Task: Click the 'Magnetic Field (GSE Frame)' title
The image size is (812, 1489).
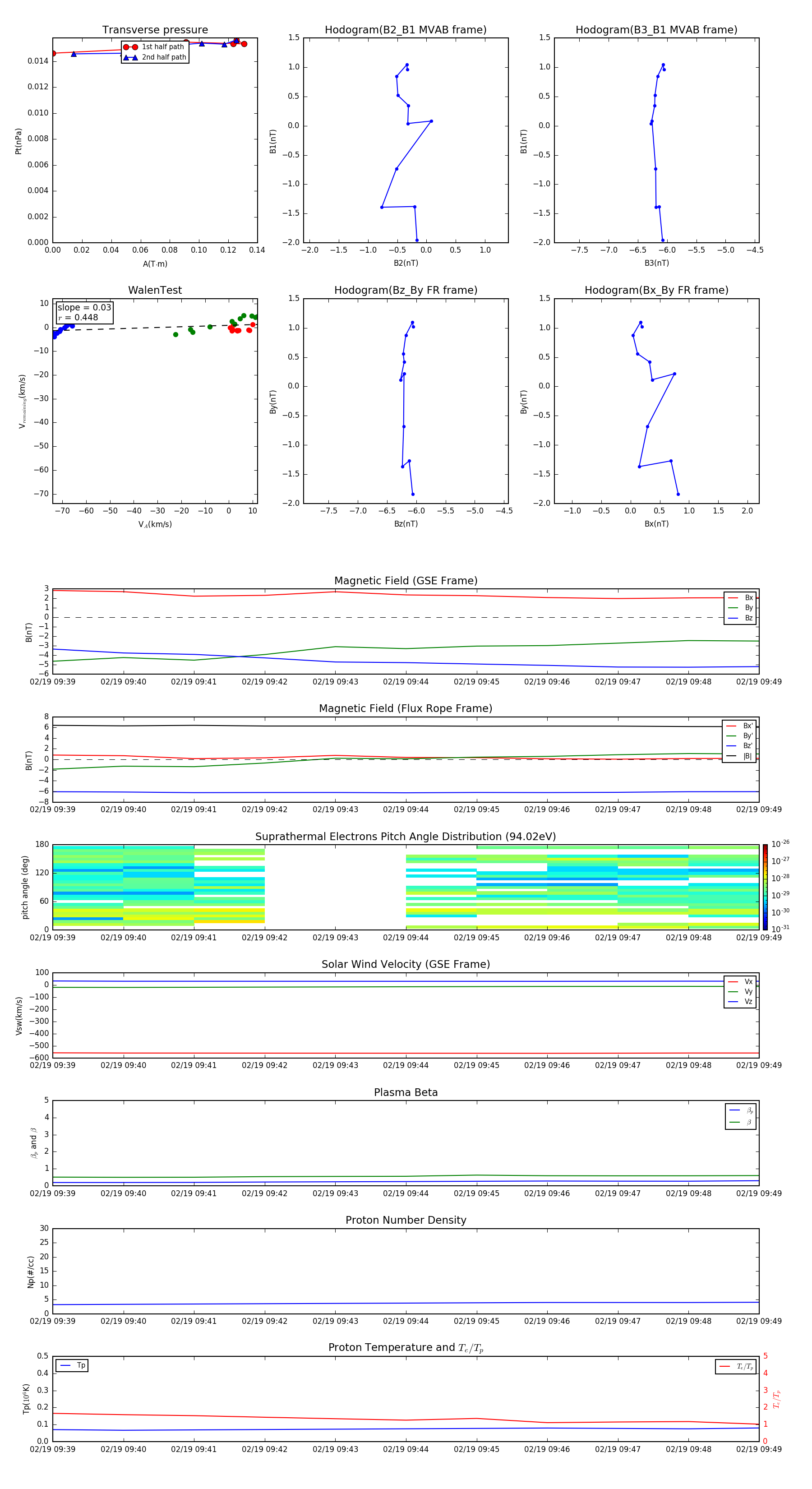Action: (406, 581)
